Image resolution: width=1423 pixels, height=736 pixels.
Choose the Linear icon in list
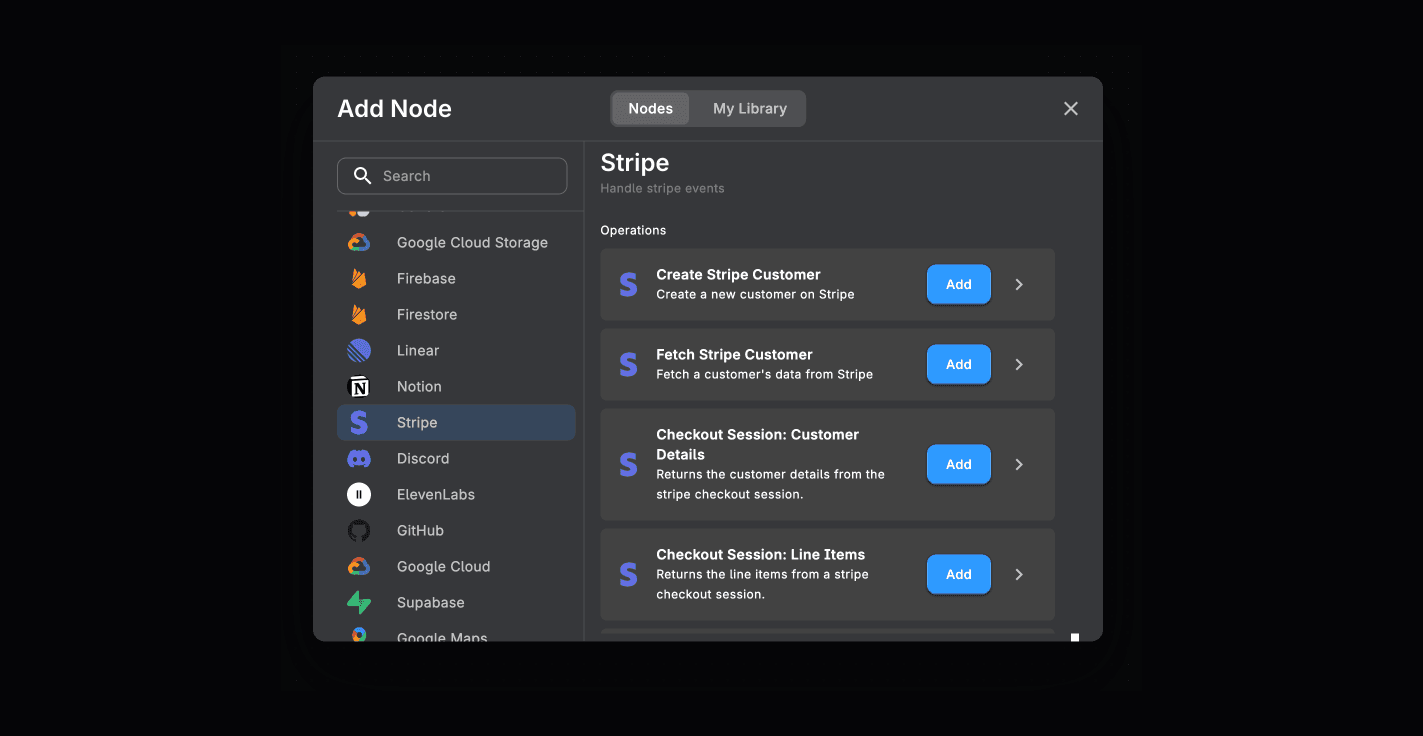(x=359, y=351)
